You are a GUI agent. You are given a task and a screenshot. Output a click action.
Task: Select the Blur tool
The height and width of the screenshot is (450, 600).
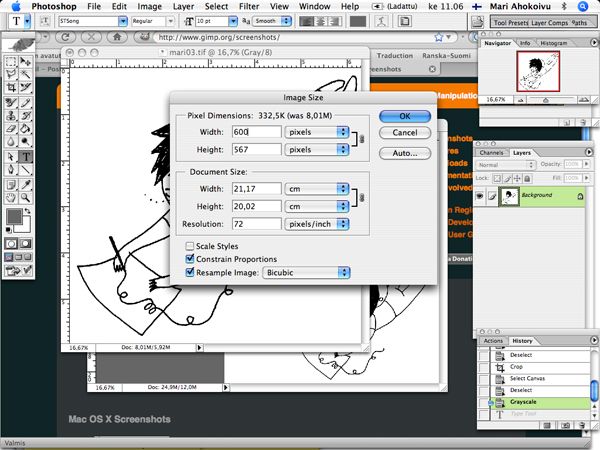[11, 142]
